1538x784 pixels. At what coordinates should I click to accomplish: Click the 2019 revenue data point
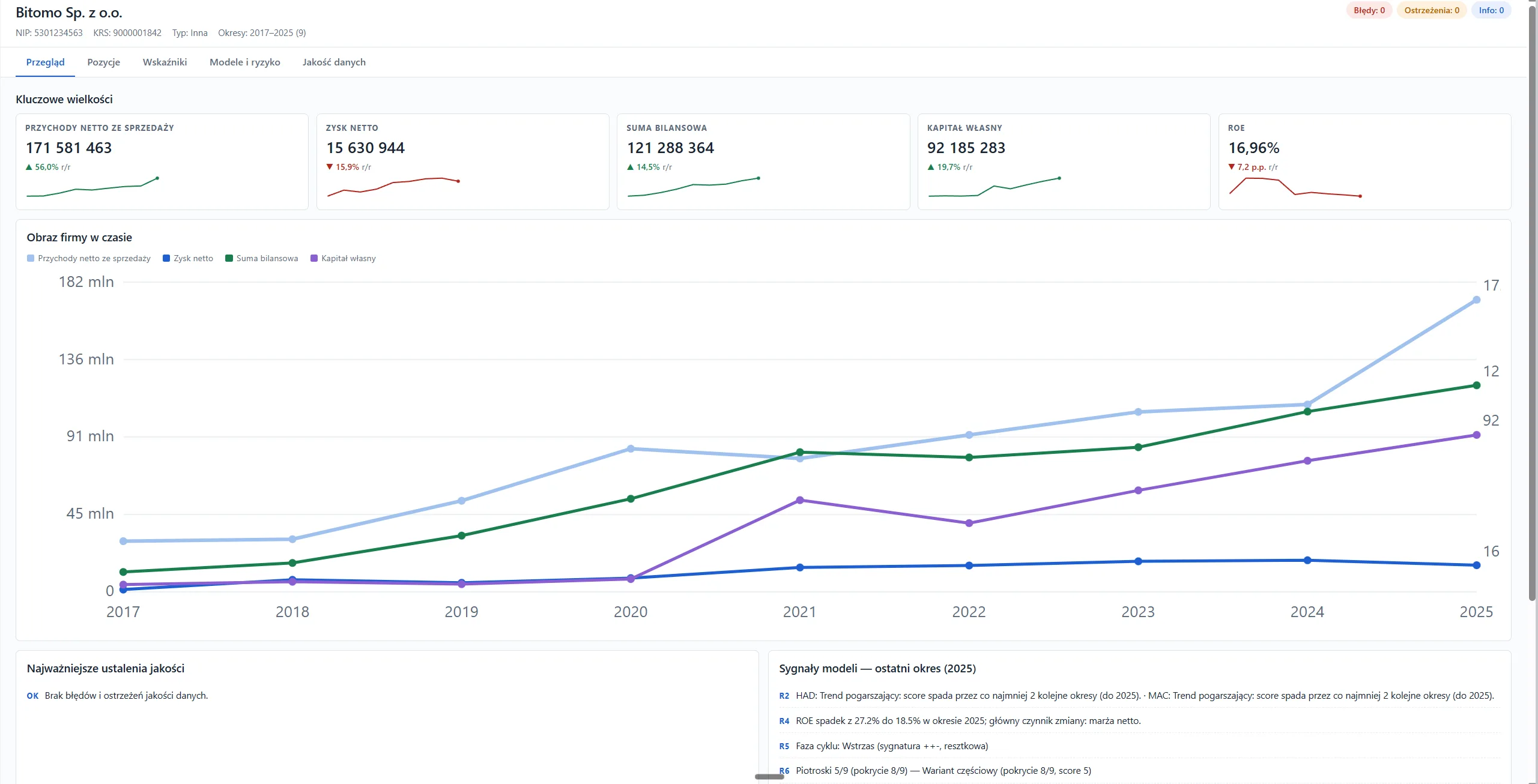tap(461, 501)
